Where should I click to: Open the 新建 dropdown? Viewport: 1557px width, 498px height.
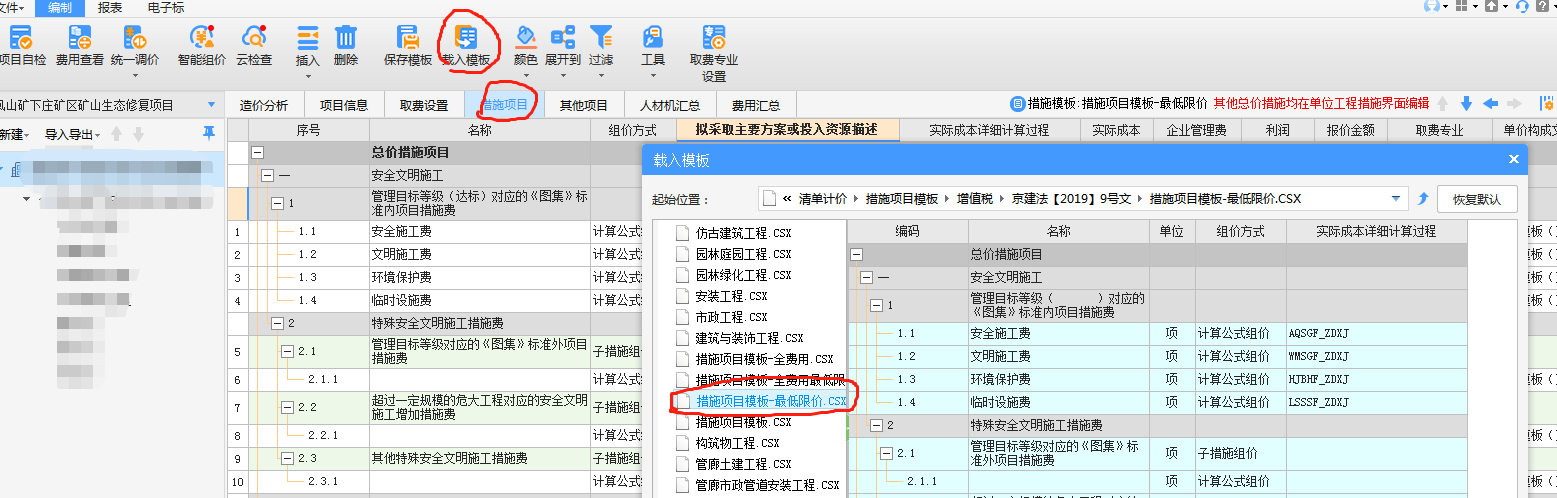click(14, 134)
